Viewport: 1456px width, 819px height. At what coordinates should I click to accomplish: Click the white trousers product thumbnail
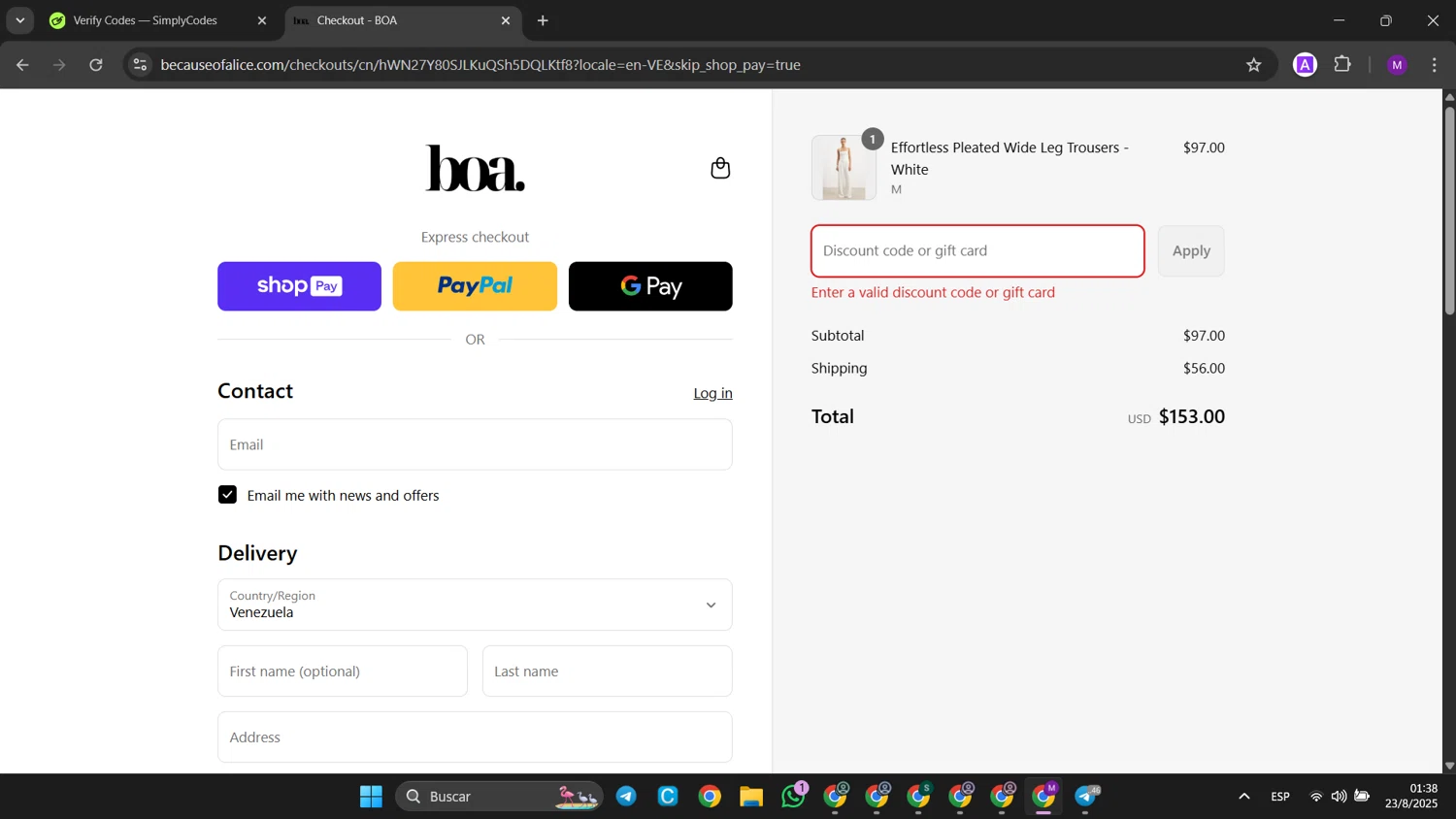844,168
